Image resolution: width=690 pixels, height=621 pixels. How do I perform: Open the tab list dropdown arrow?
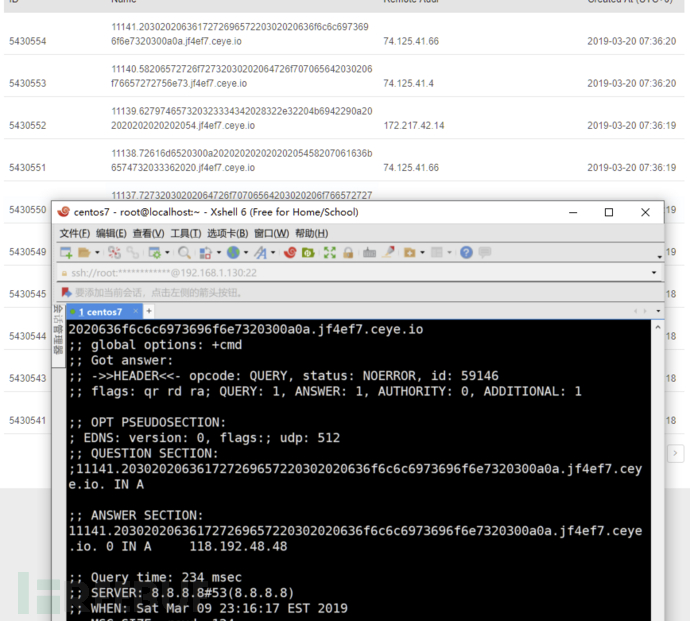(658, 311)
